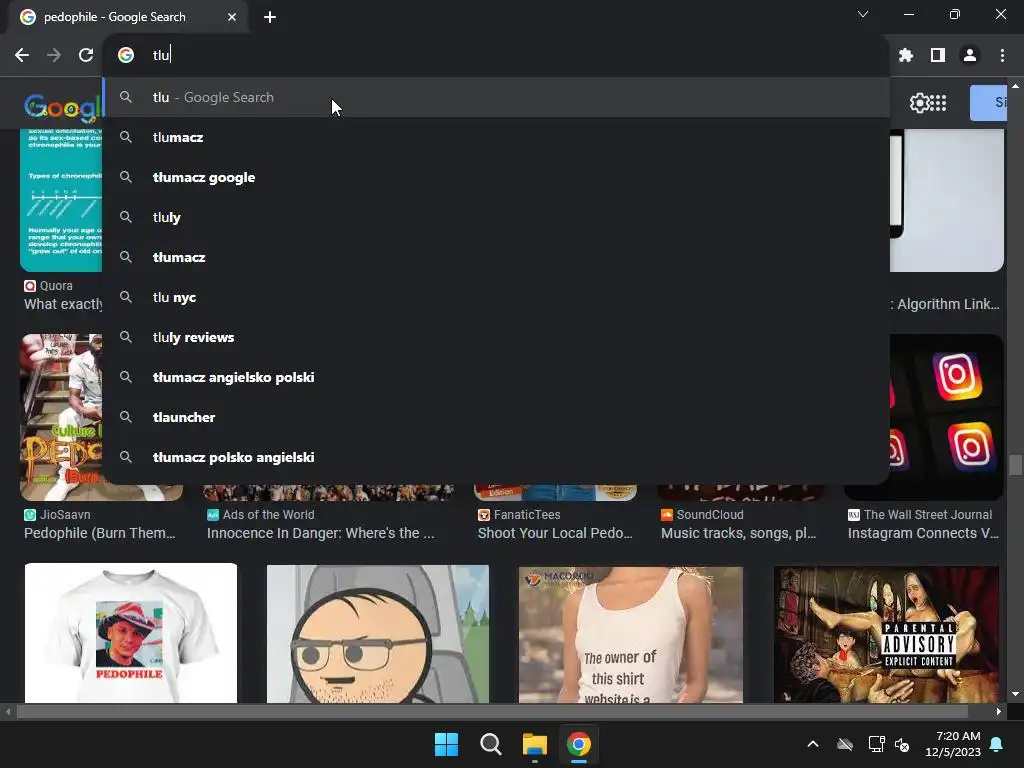Click the horizontal scrollbar right arrow
The width and height of the screenshot is (1024, 768).
click(999, 711)
